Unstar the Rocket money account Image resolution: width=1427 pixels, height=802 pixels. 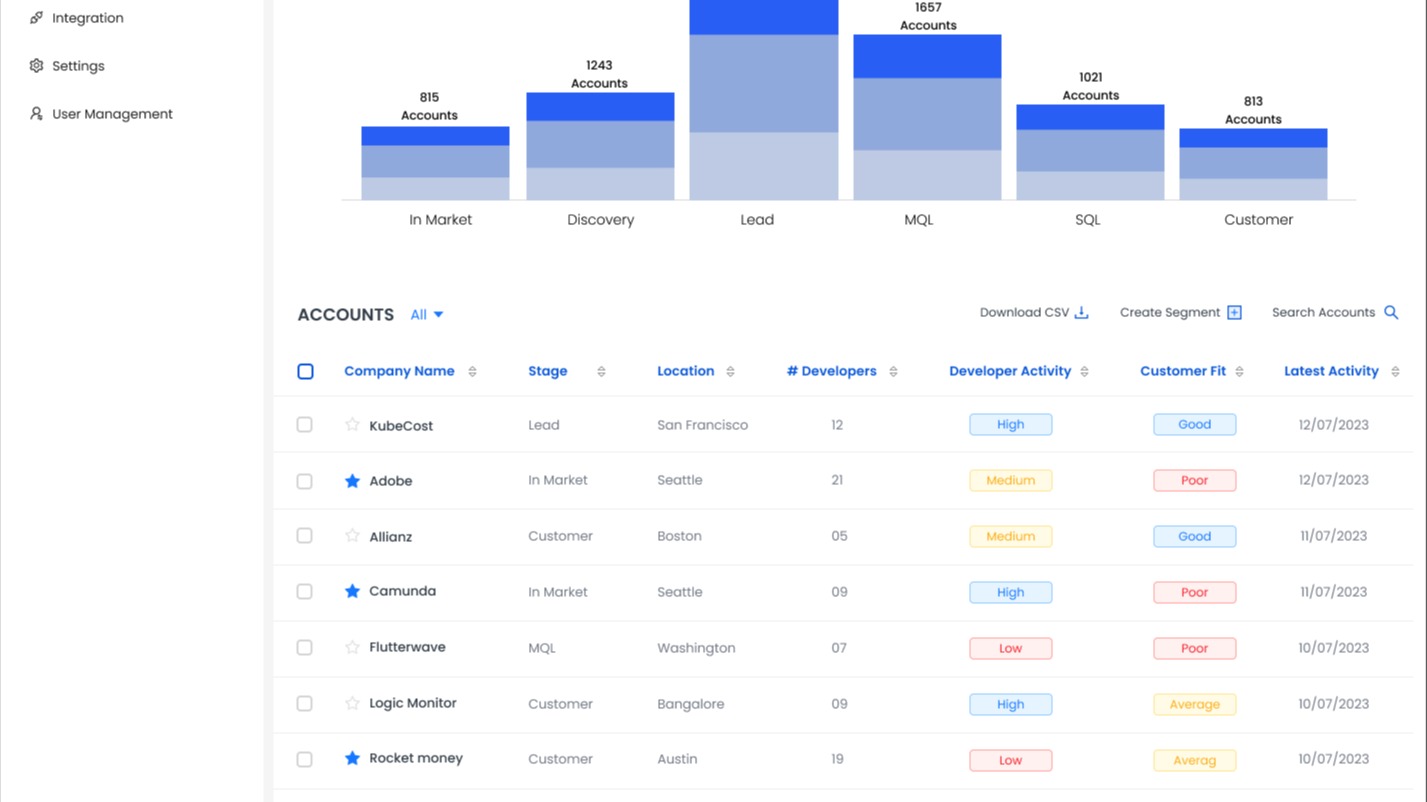352,759
